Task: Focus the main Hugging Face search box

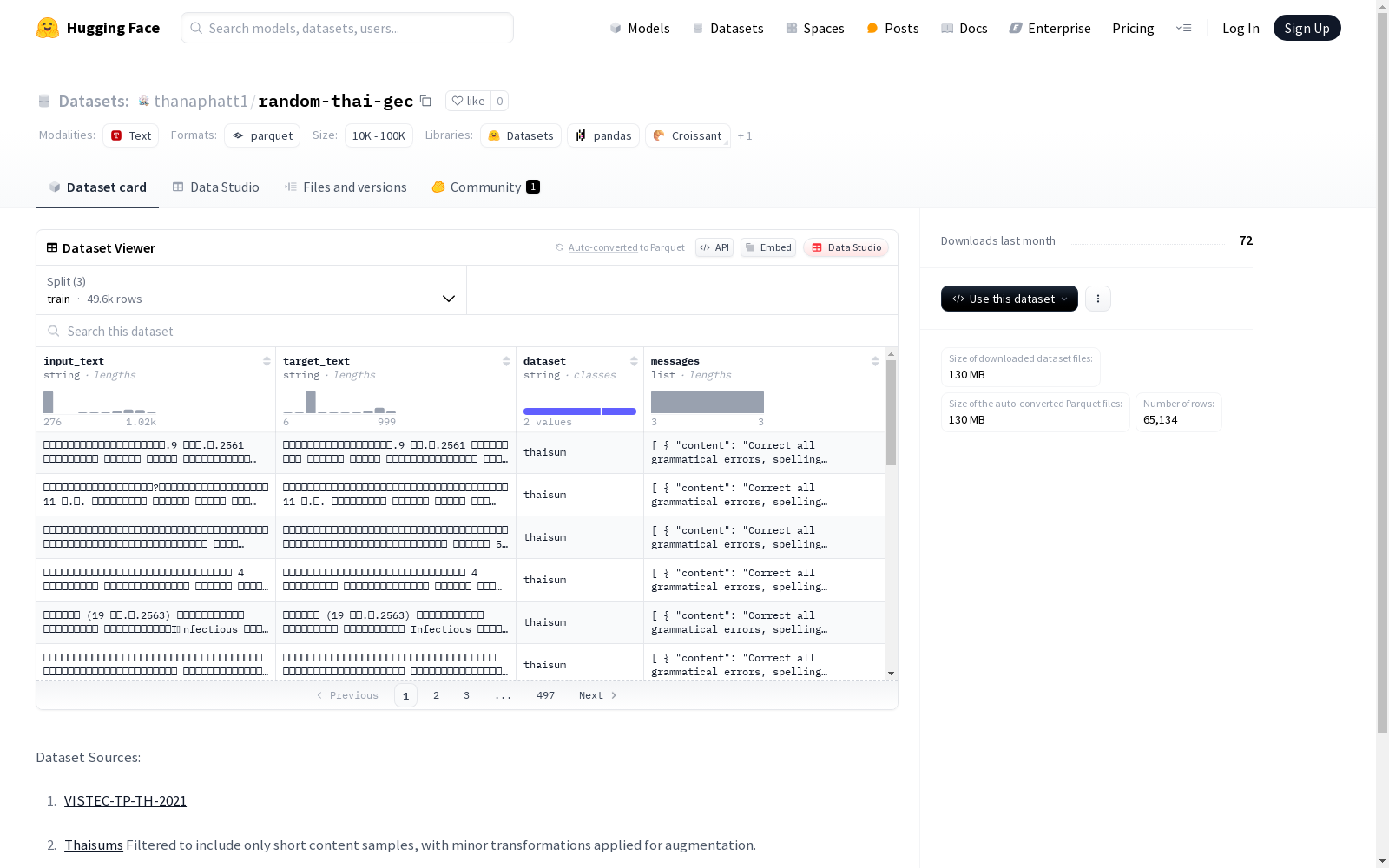Action: pyautogui.click(x=347, y=28)
